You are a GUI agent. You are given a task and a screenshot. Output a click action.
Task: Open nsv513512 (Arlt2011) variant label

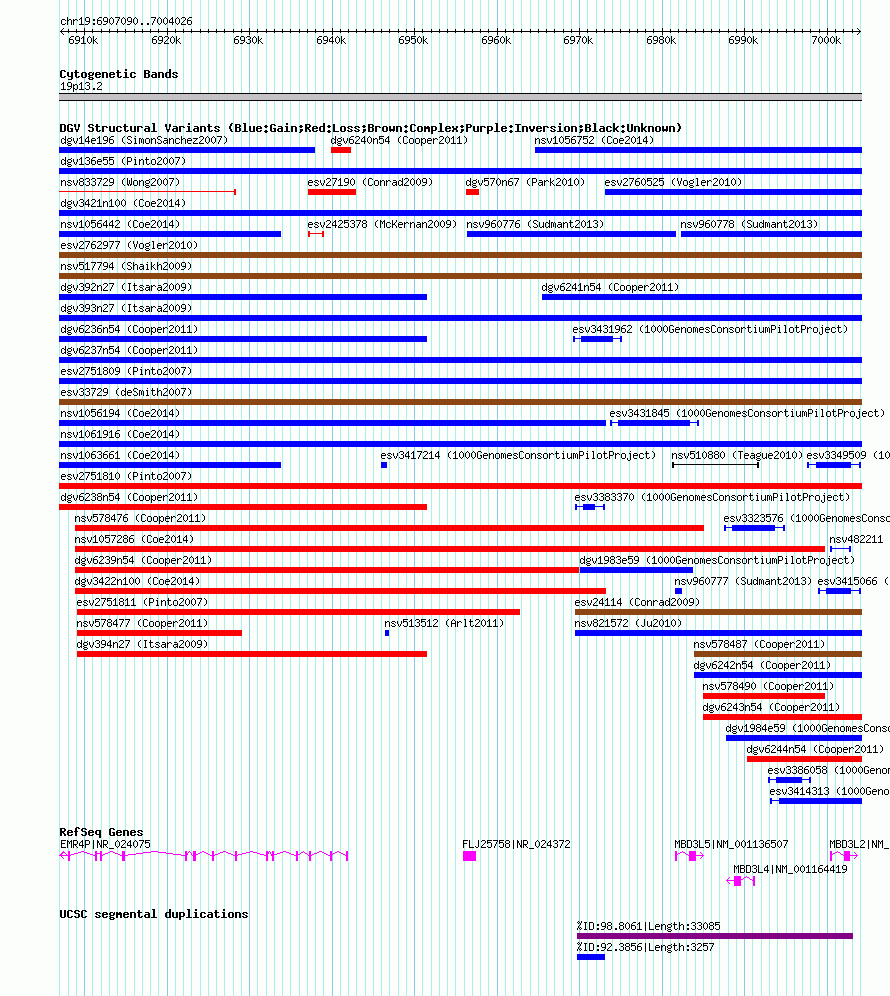[443, 622]
